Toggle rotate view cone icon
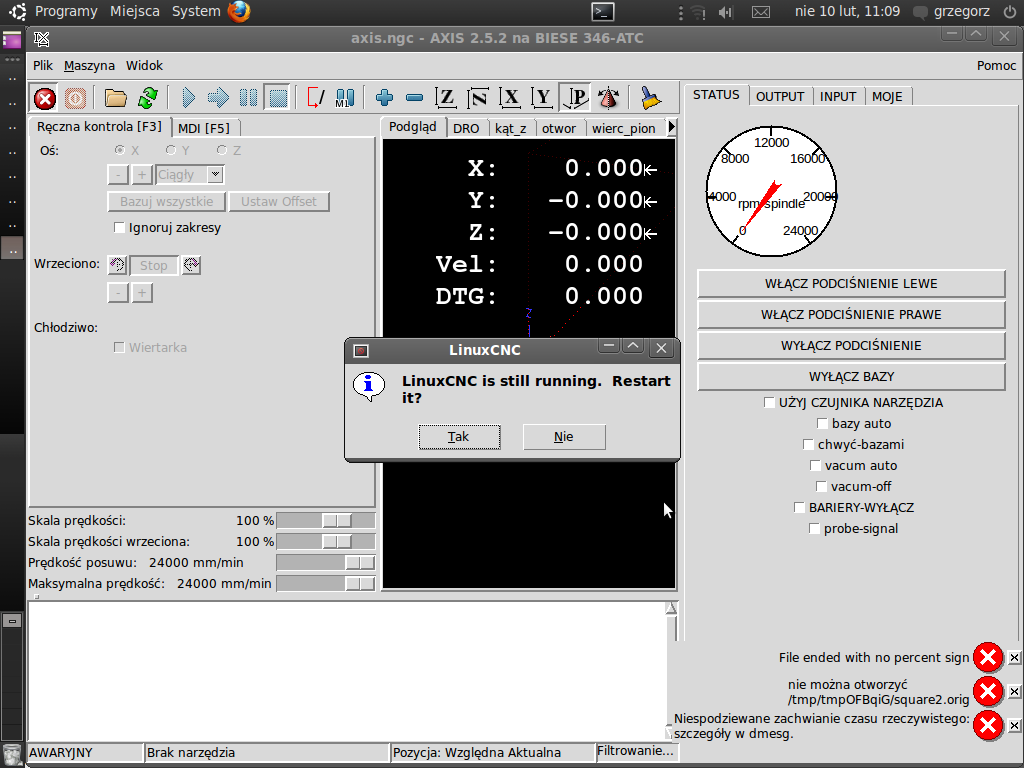 (608, 98)
